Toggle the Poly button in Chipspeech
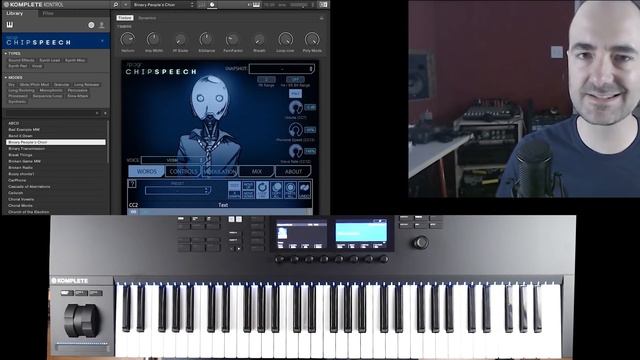 coord(295,93)
